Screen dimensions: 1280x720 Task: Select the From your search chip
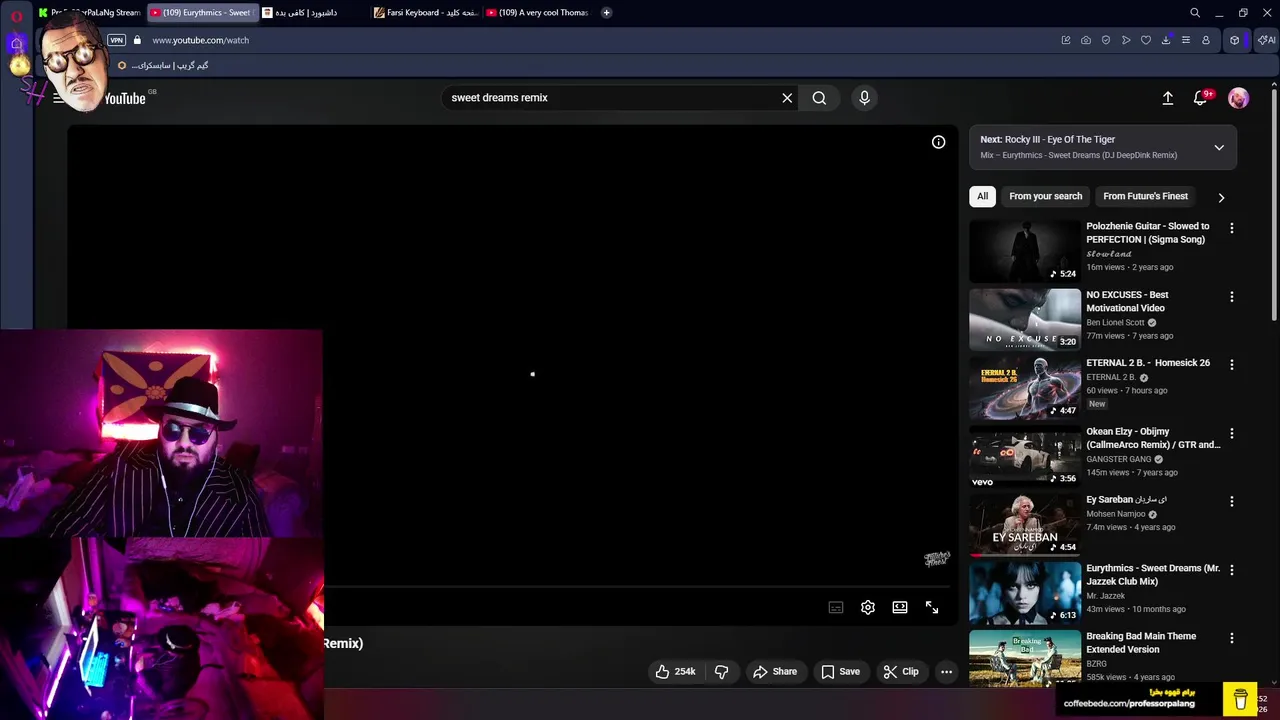pyautogui.click(x=1045, y=196)
